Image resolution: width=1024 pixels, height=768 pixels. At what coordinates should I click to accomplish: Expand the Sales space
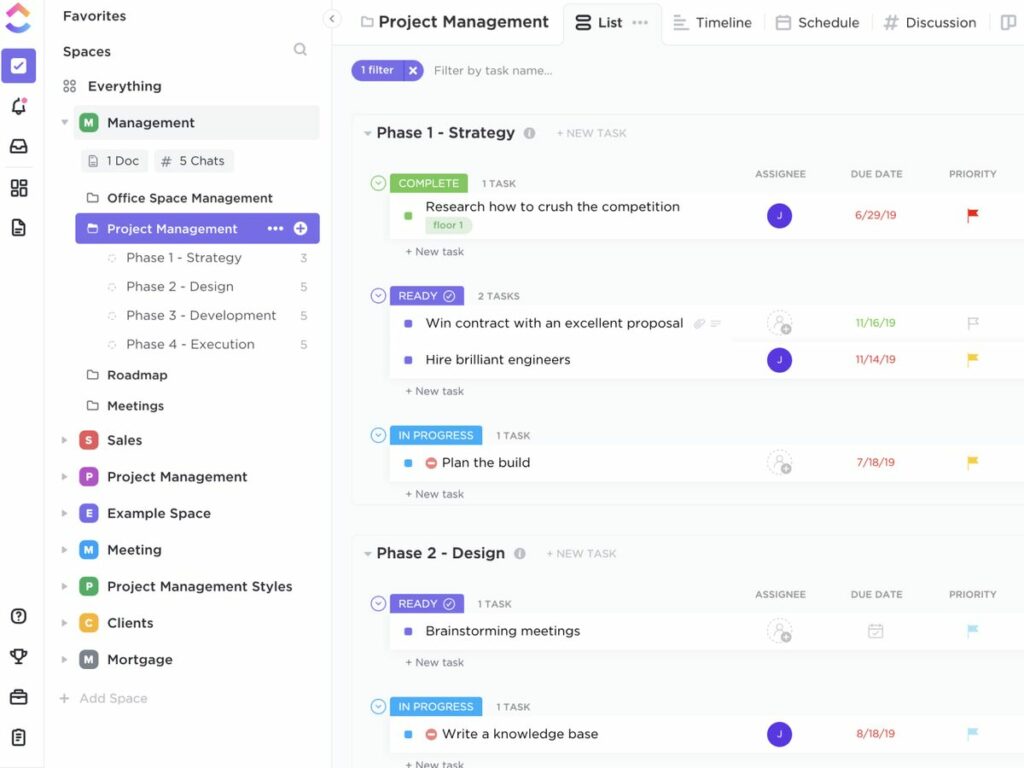click(x=65, y=440)
